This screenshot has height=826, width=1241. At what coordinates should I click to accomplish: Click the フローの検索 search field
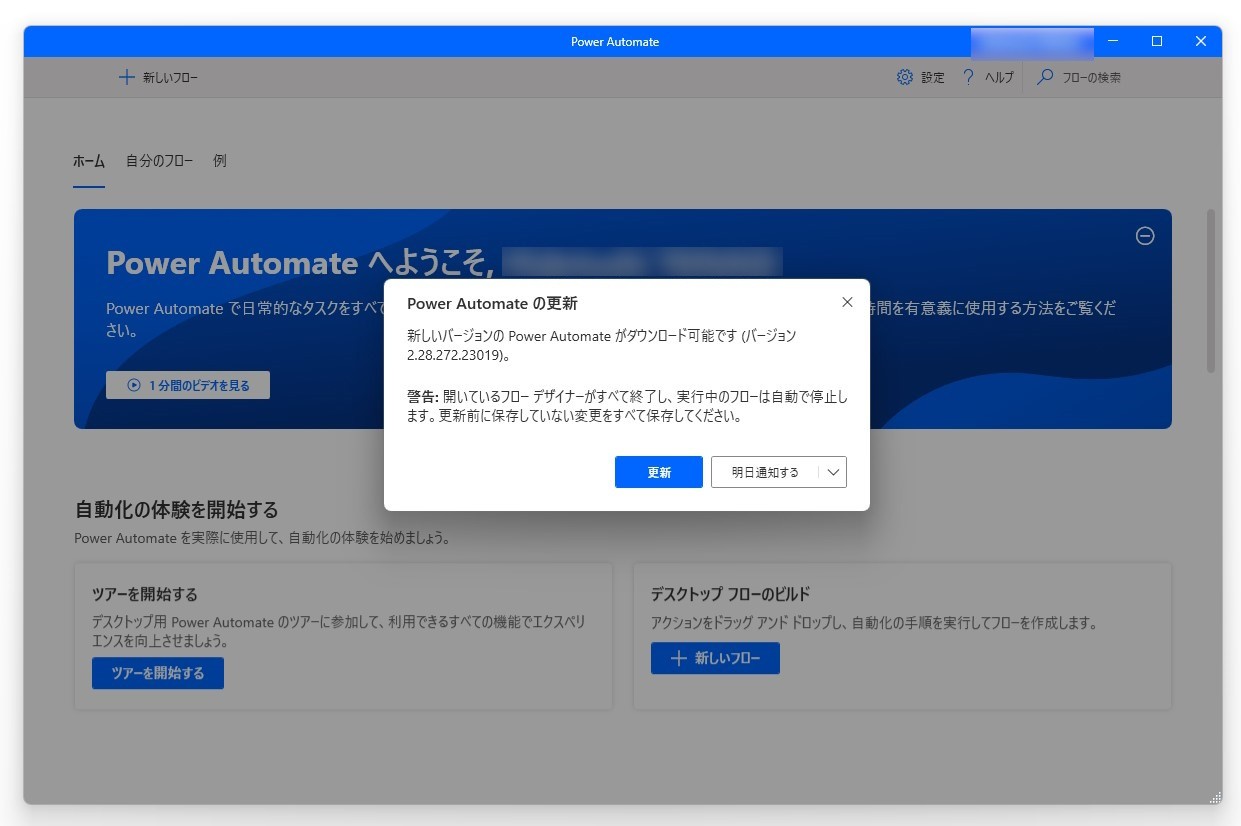click(x=1090, y=77)
